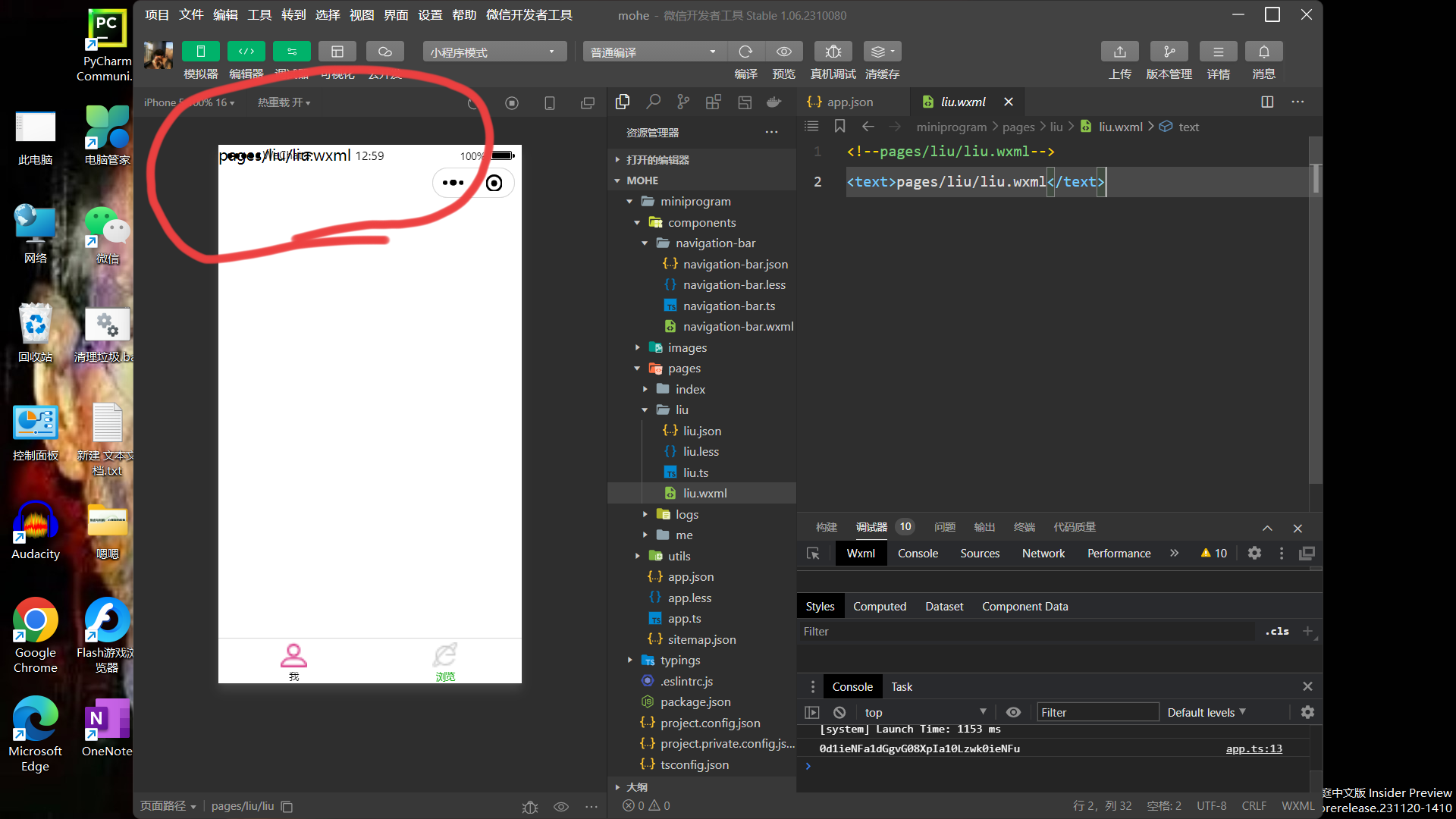Switch to the Console devtools tab
The image size is (1456, 819).
tap(918, 554)
